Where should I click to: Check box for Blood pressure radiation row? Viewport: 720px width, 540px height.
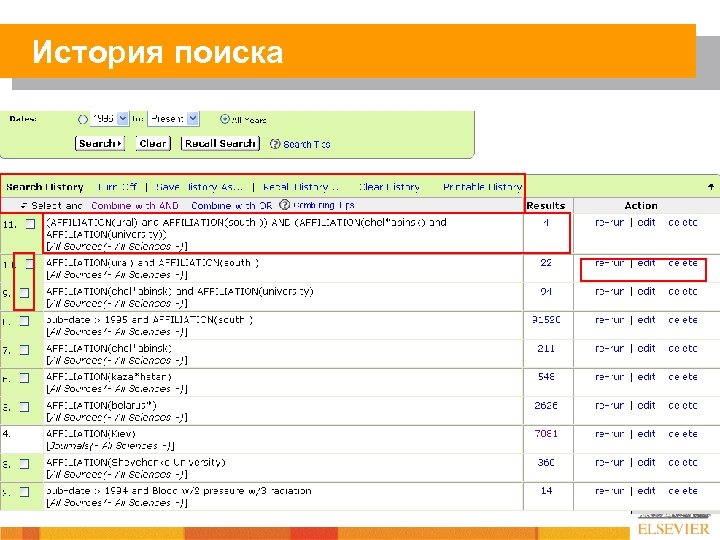point(24,492)
